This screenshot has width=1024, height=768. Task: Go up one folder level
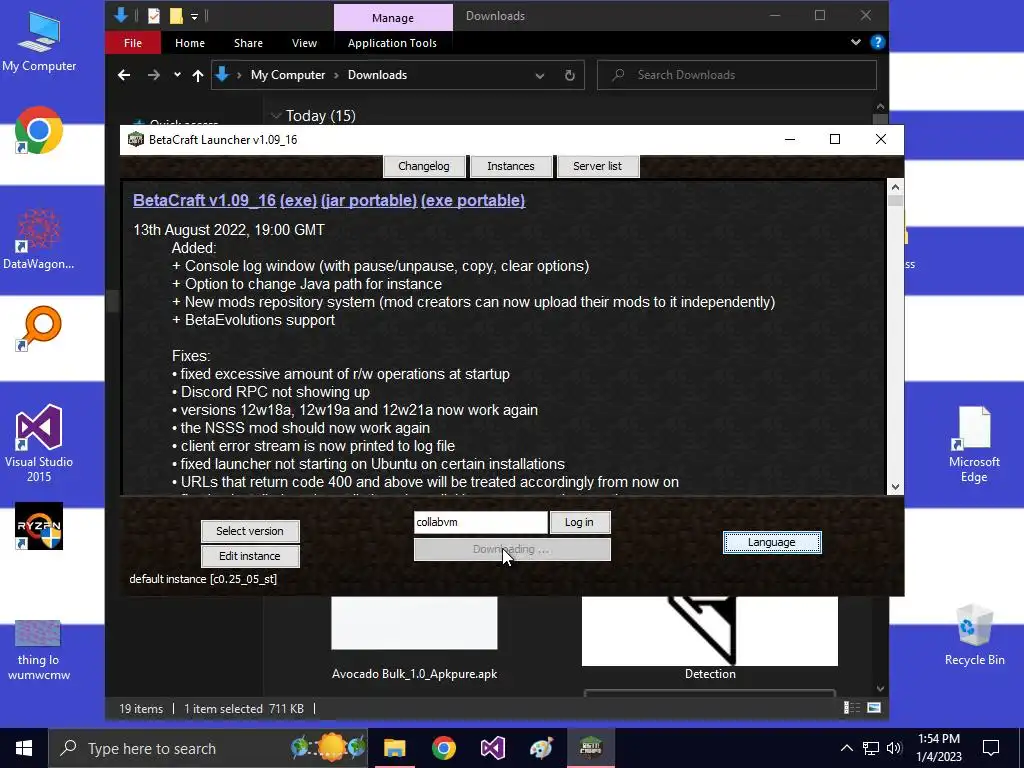(198, 75)
